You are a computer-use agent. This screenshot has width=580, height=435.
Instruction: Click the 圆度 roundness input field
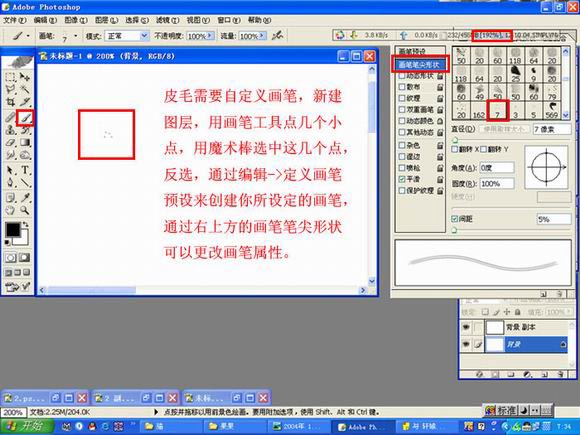pyautogui.click(x=496, y=183)
